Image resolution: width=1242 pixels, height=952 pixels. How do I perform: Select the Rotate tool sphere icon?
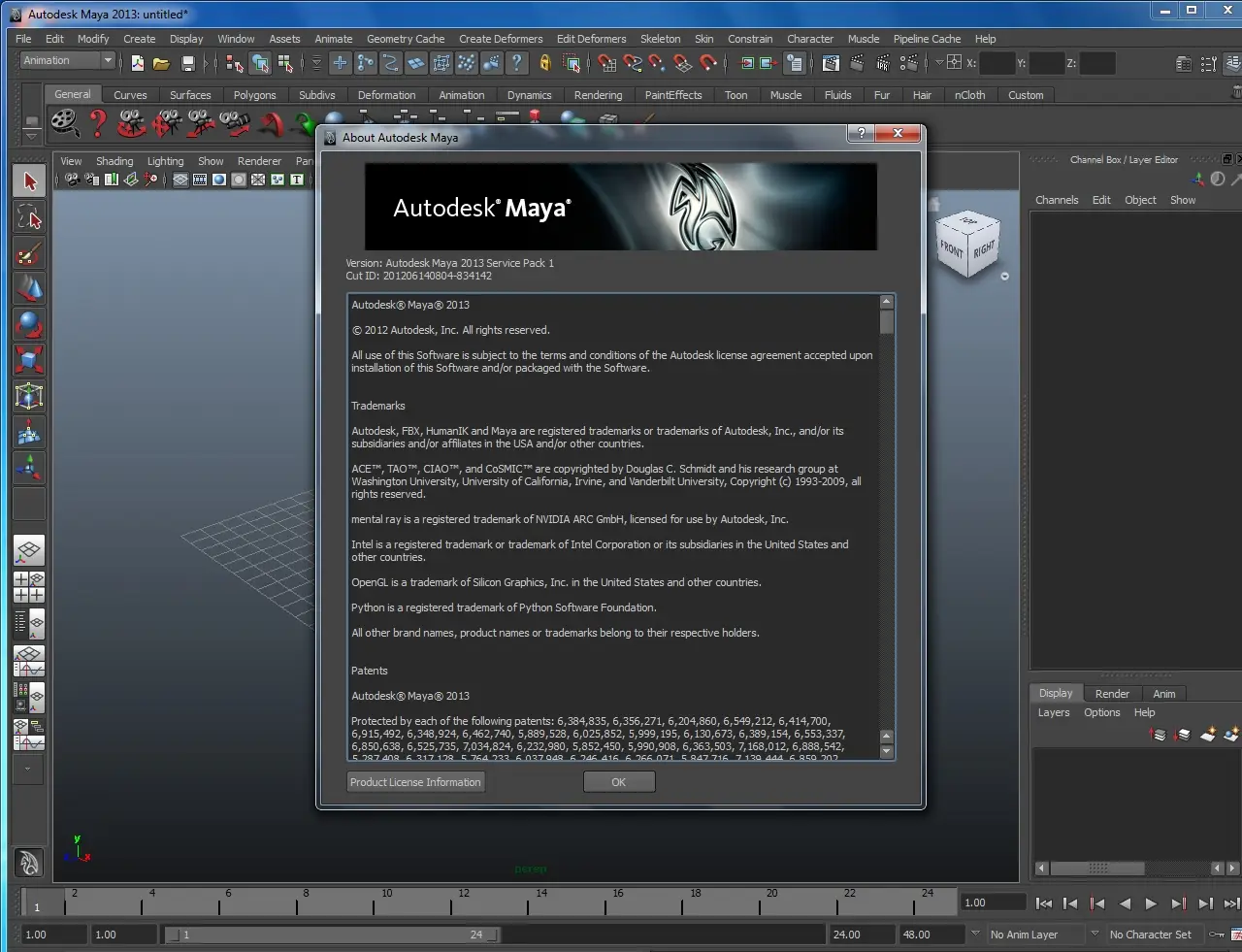coord(29,325)
